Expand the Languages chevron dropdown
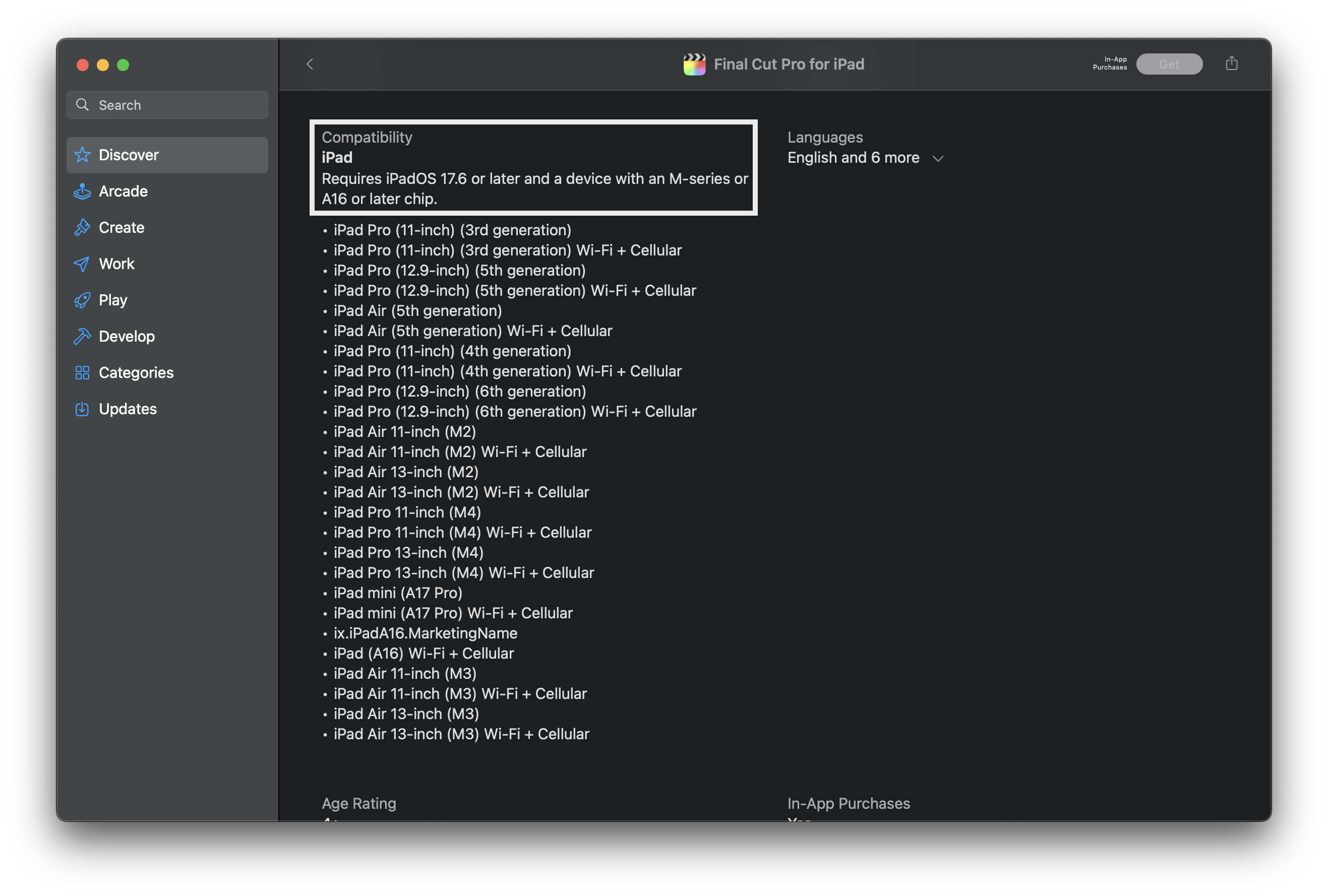Image resolution: width=1328 pixels, height=896 pixels. 938,158
